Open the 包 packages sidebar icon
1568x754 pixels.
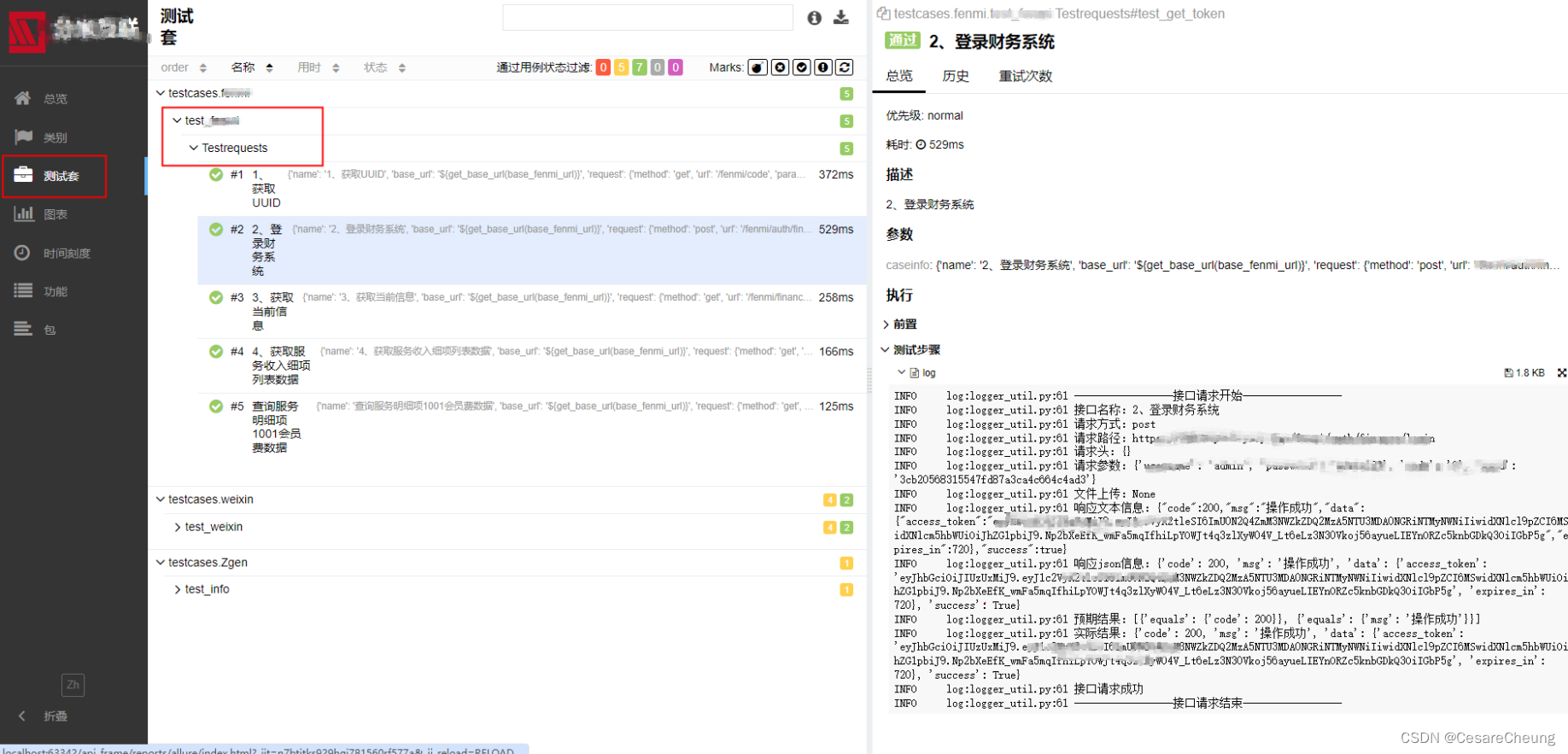tap(24, 330)
